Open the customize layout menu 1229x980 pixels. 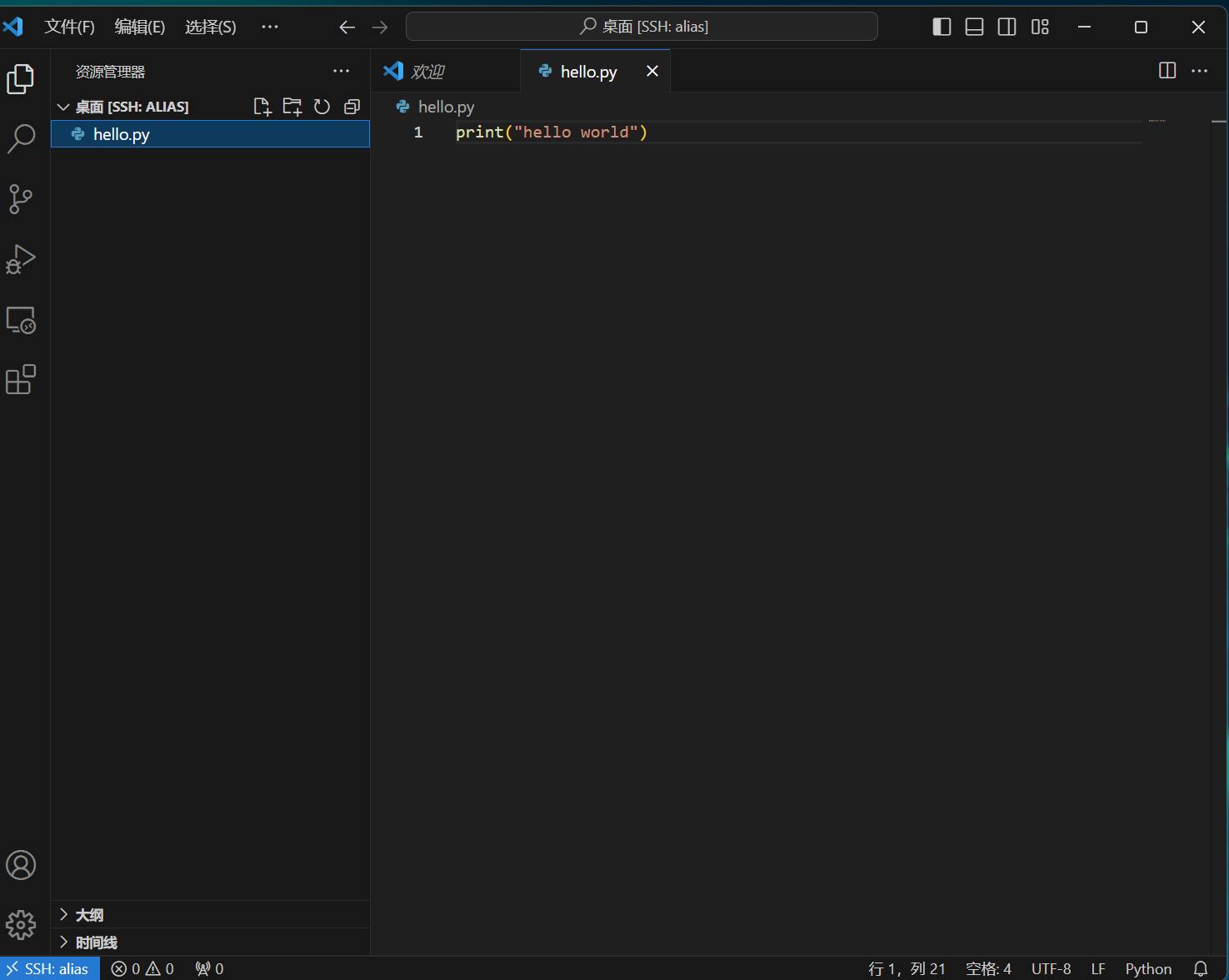(x=1040, y=27)
